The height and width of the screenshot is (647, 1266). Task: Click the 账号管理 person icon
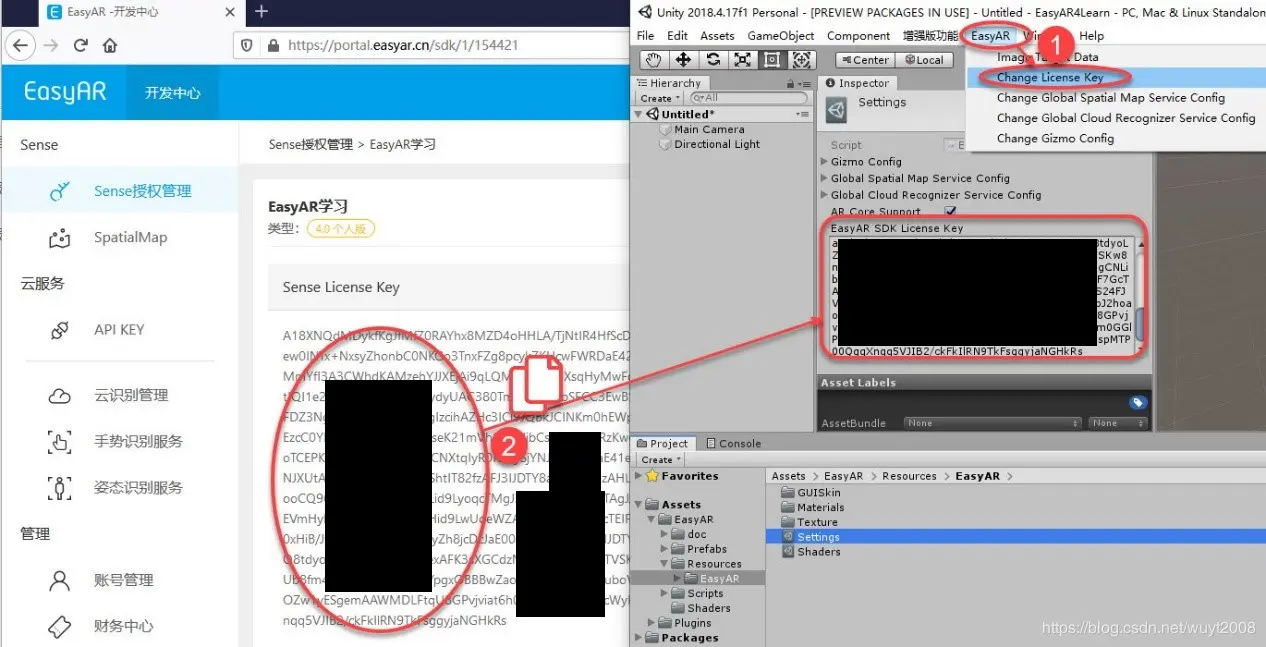[60, 580]
